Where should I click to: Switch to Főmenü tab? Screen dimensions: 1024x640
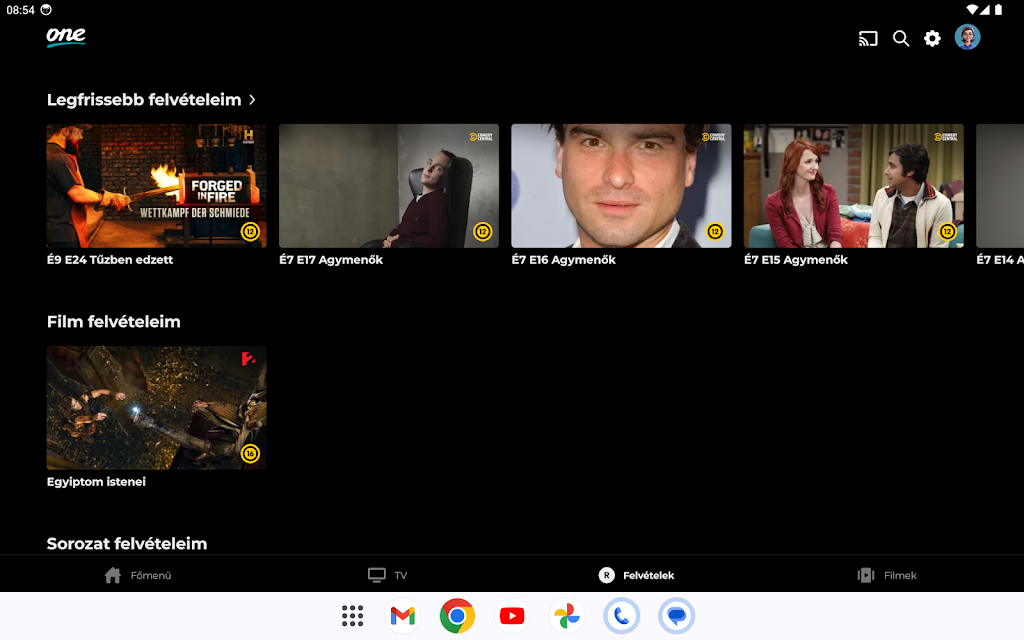[138, 575]
